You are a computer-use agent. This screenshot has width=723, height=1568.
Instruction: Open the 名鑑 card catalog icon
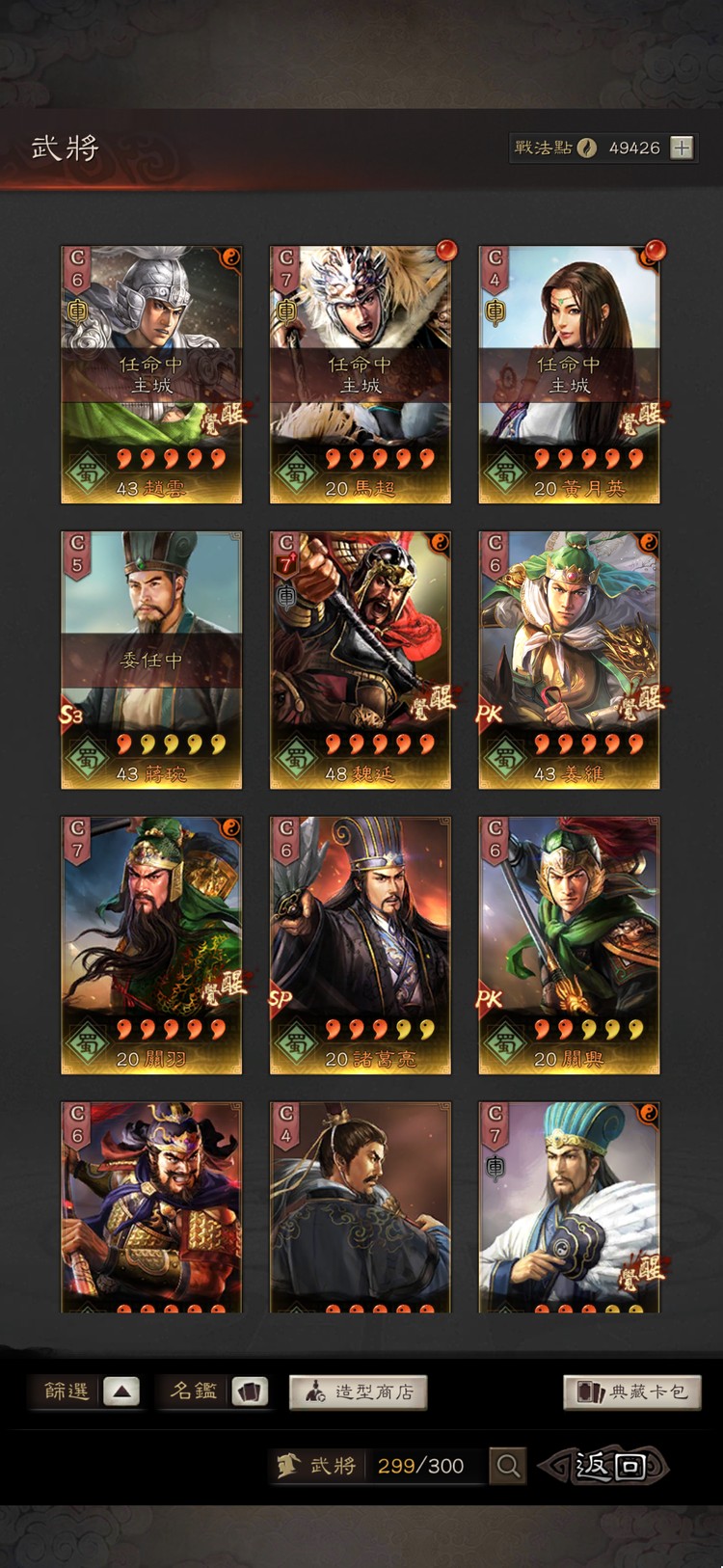250,1392
